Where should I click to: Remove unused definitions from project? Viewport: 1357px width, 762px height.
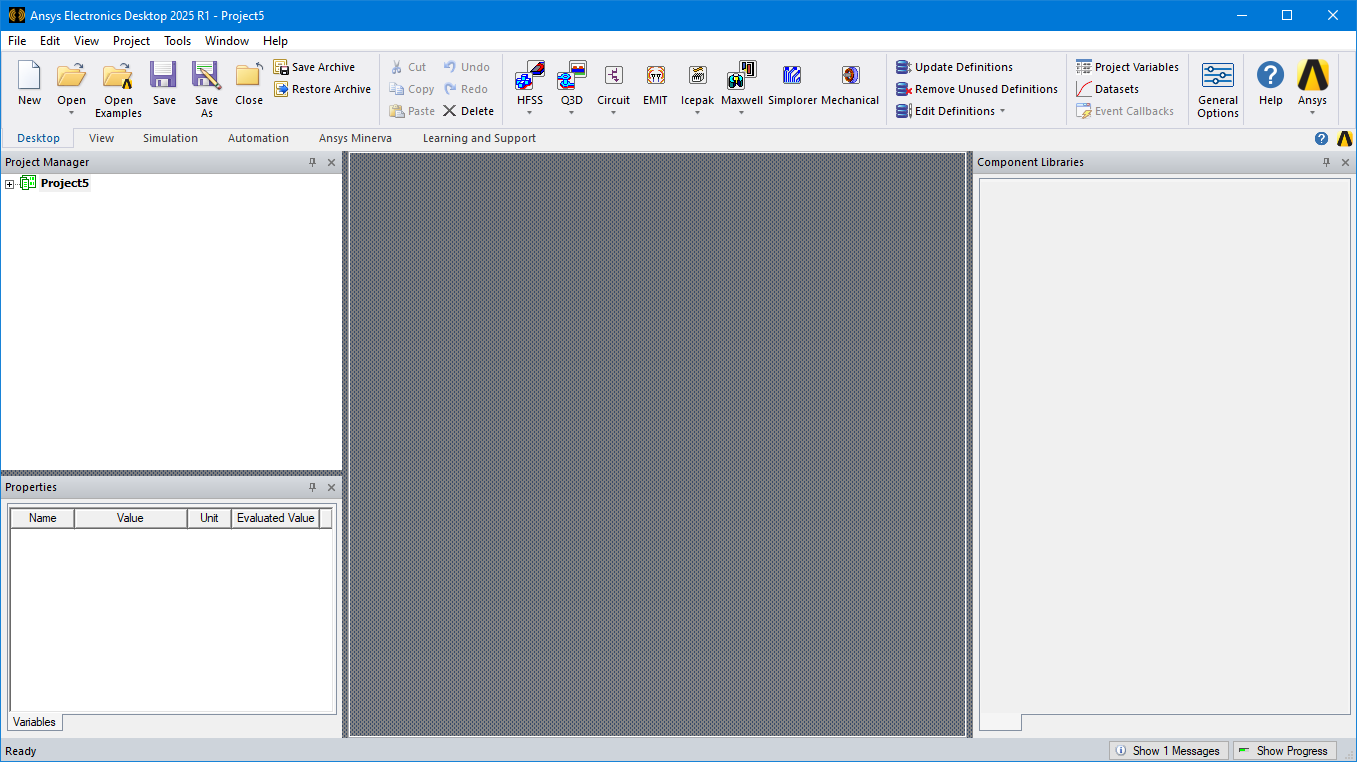[x=977, y=88]
